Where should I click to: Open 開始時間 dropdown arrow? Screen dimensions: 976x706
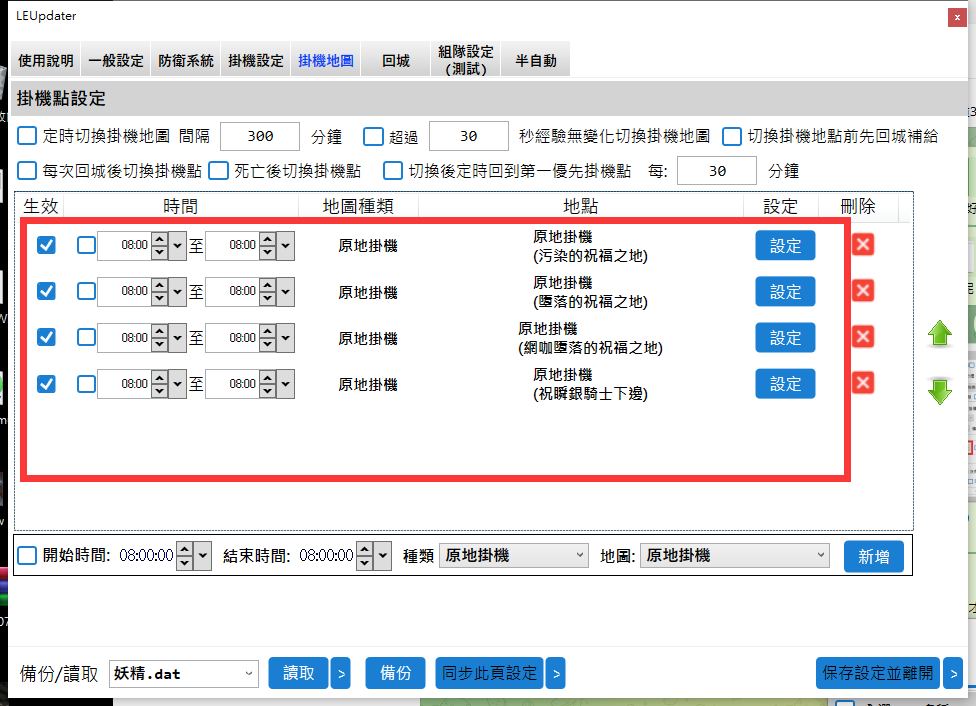click(203, 556)
